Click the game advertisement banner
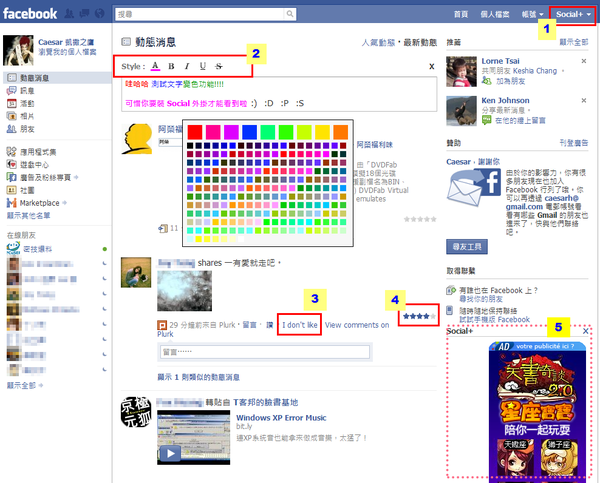Screen dimensions: 600x483 pyautogui.click(x=537, y=413)
